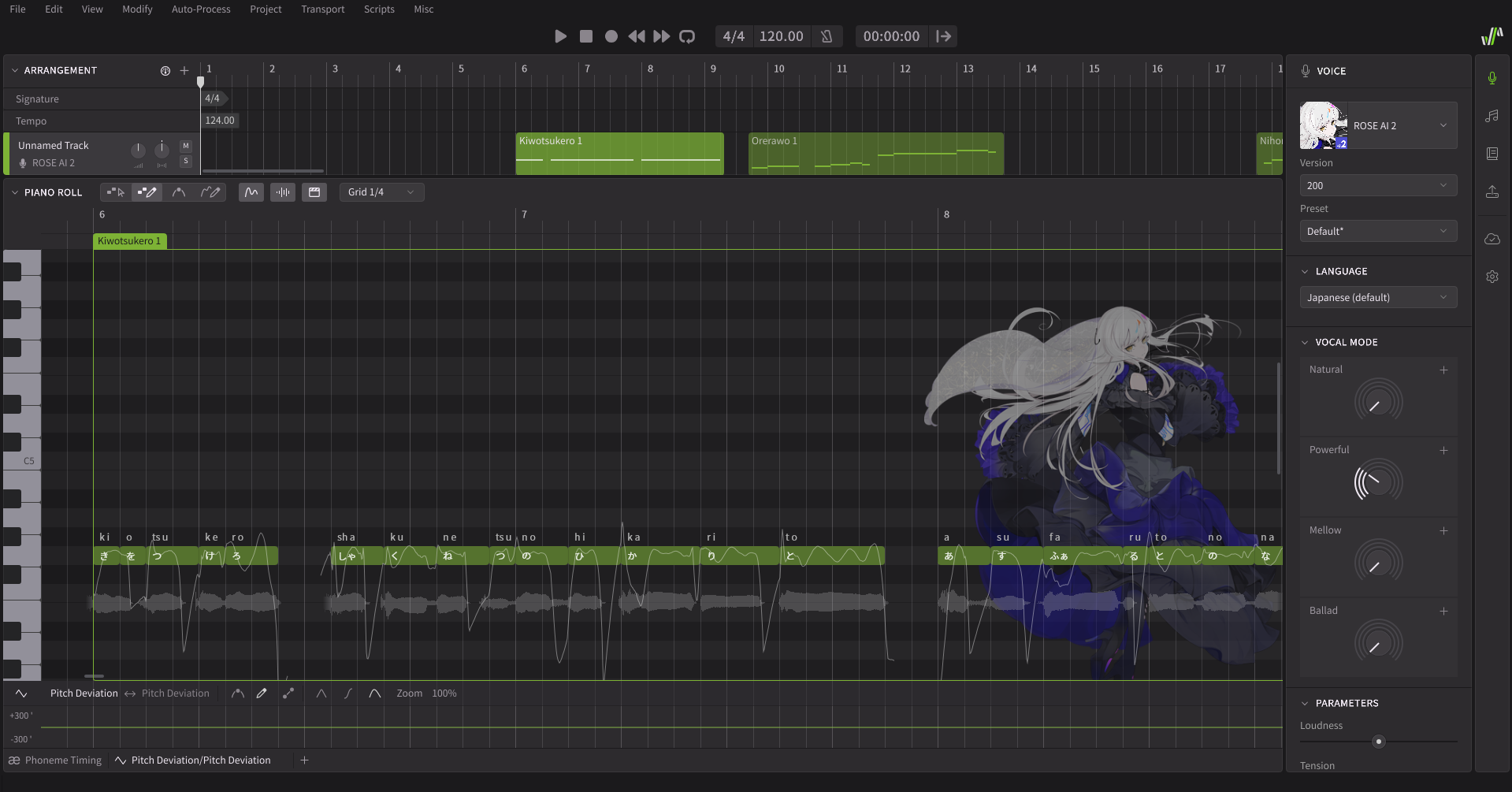Toggle waveform display in piano roll
This screenshot has width=1512, height=792.
tap(283, 192)
